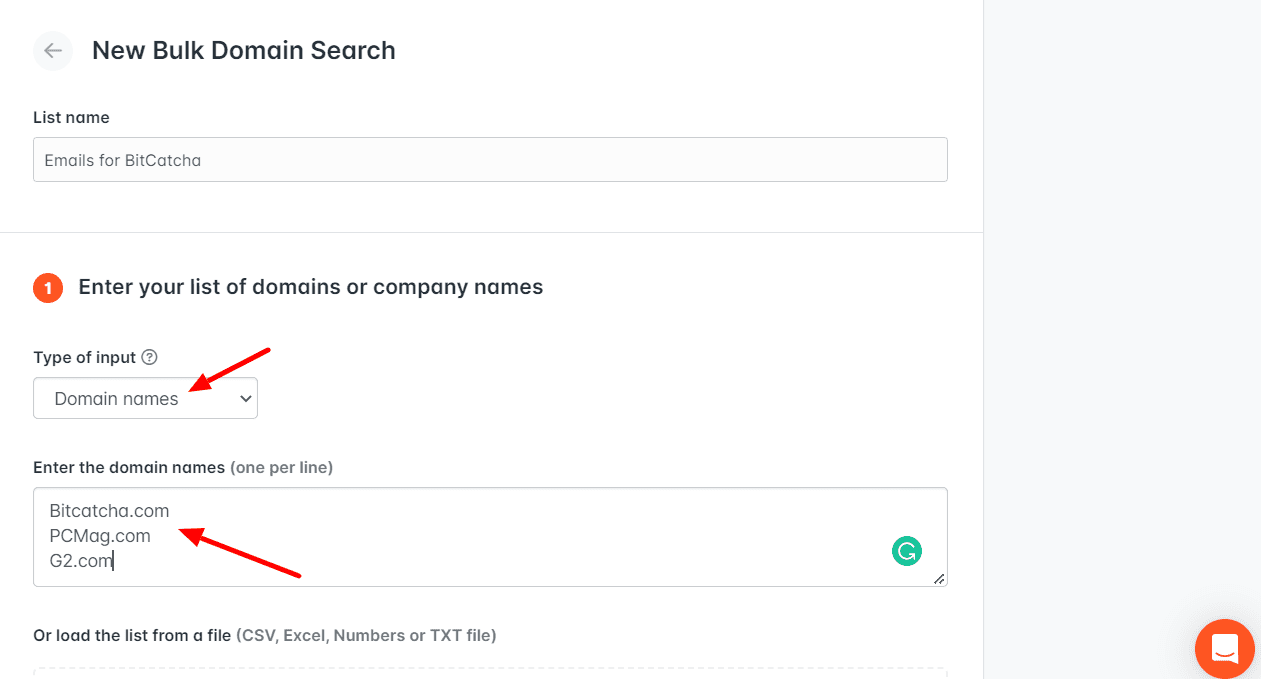Focus the List name field

click(x=490, y=160)
